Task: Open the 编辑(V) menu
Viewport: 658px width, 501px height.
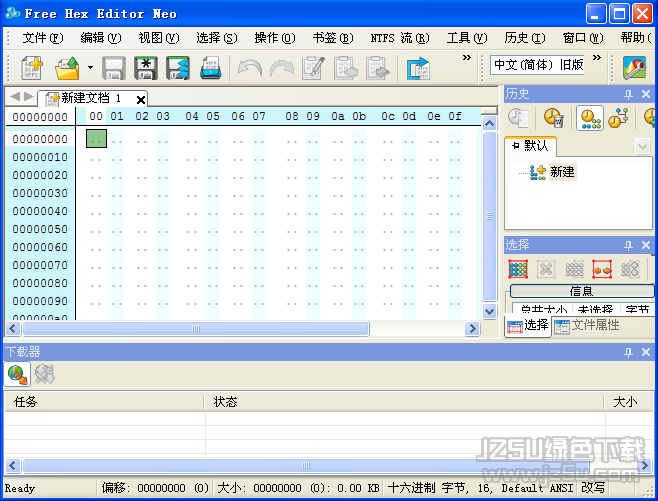Action: 101,38
